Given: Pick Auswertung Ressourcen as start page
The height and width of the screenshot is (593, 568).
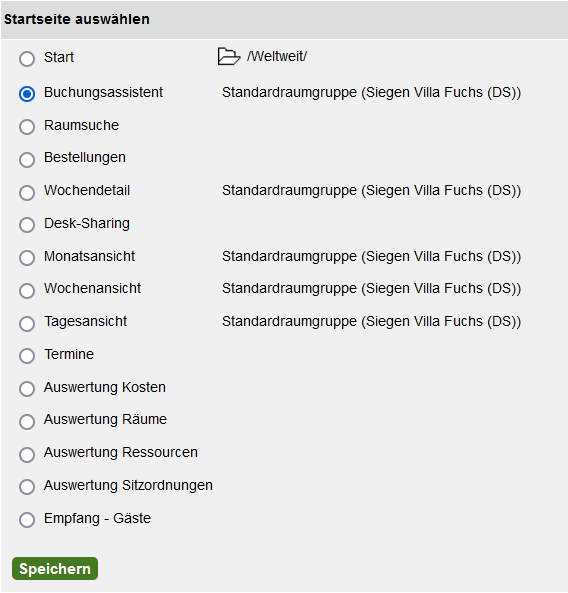Looking at the screenshot, I should point(27,454).
